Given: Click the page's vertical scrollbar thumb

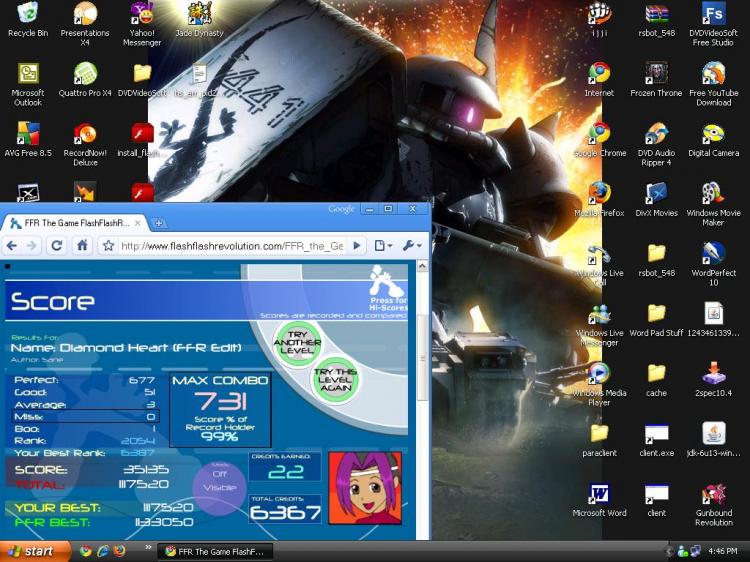Looking at the screenshot, I should click(x=422, y=358).
